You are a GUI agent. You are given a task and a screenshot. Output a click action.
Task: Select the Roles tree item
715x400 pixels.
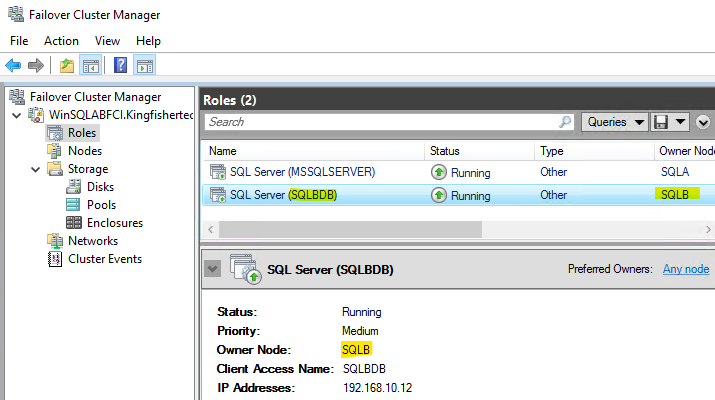tap(82, 133)
